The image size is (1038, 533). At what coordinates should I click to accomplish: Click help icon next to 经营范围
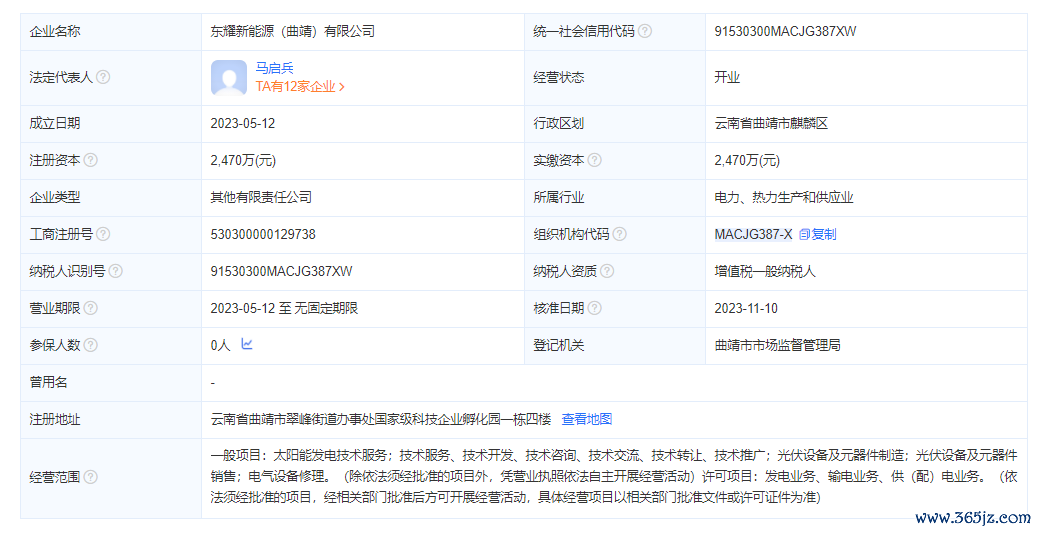point(91,477)
